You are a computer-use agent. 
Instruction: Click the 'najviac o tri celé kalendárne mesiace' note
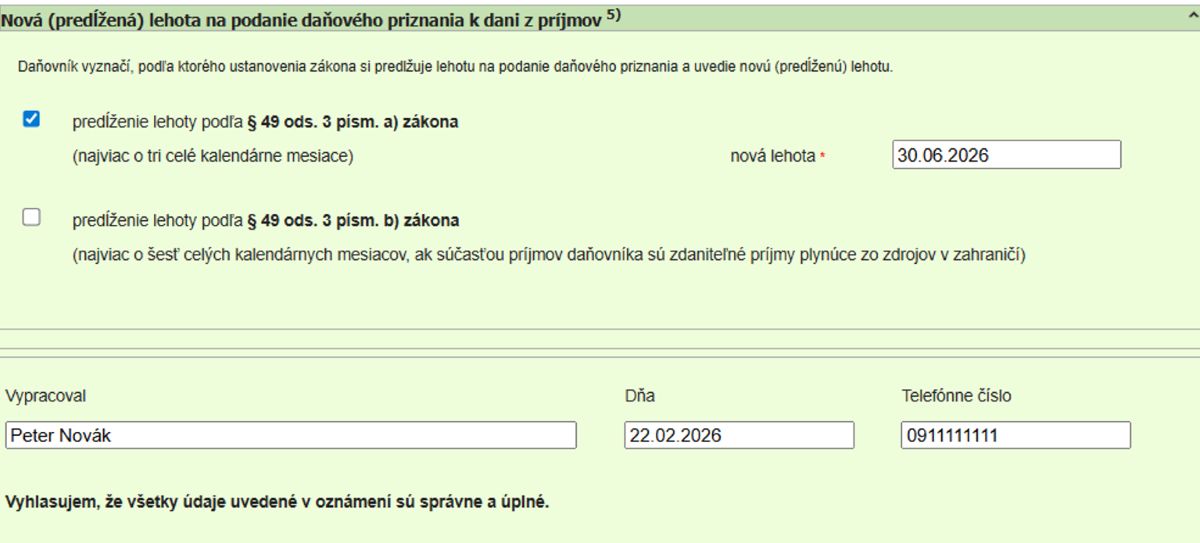pyautogui.click(x=213, y=156)
